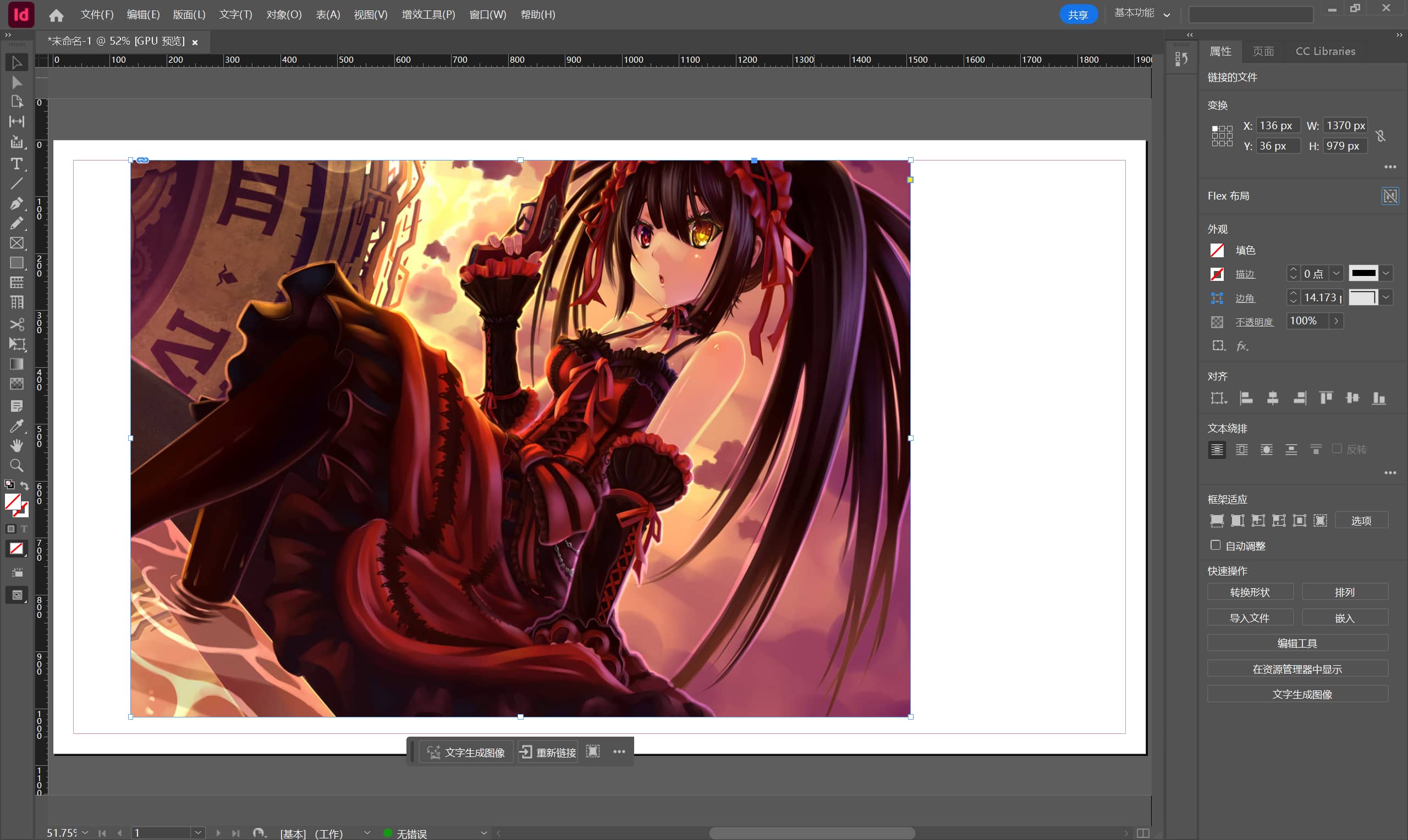
Task: Click the Gradient Swatch tool
Action: coord(16,364)
